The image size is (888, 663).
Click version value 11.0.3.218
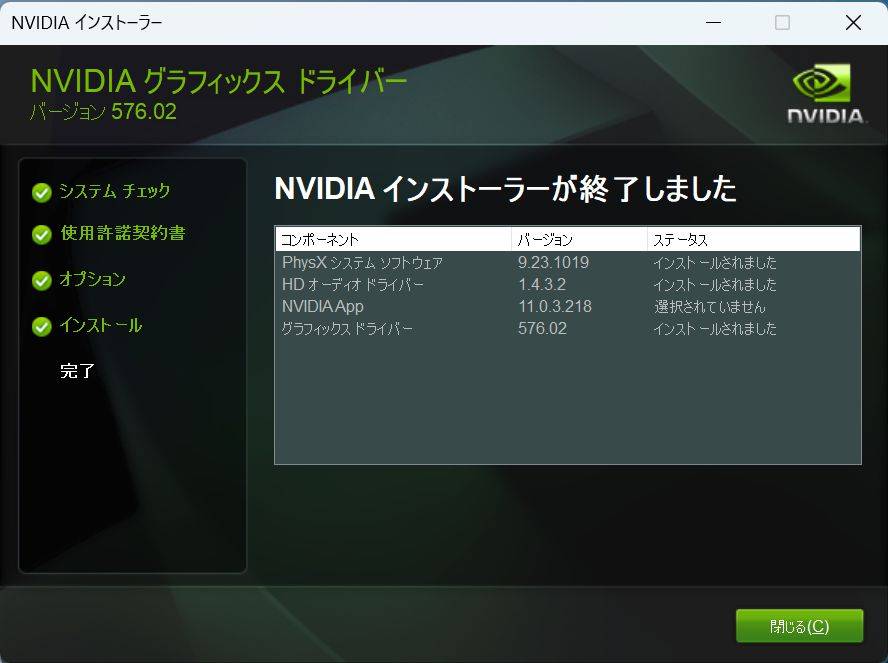coord(554,307)
